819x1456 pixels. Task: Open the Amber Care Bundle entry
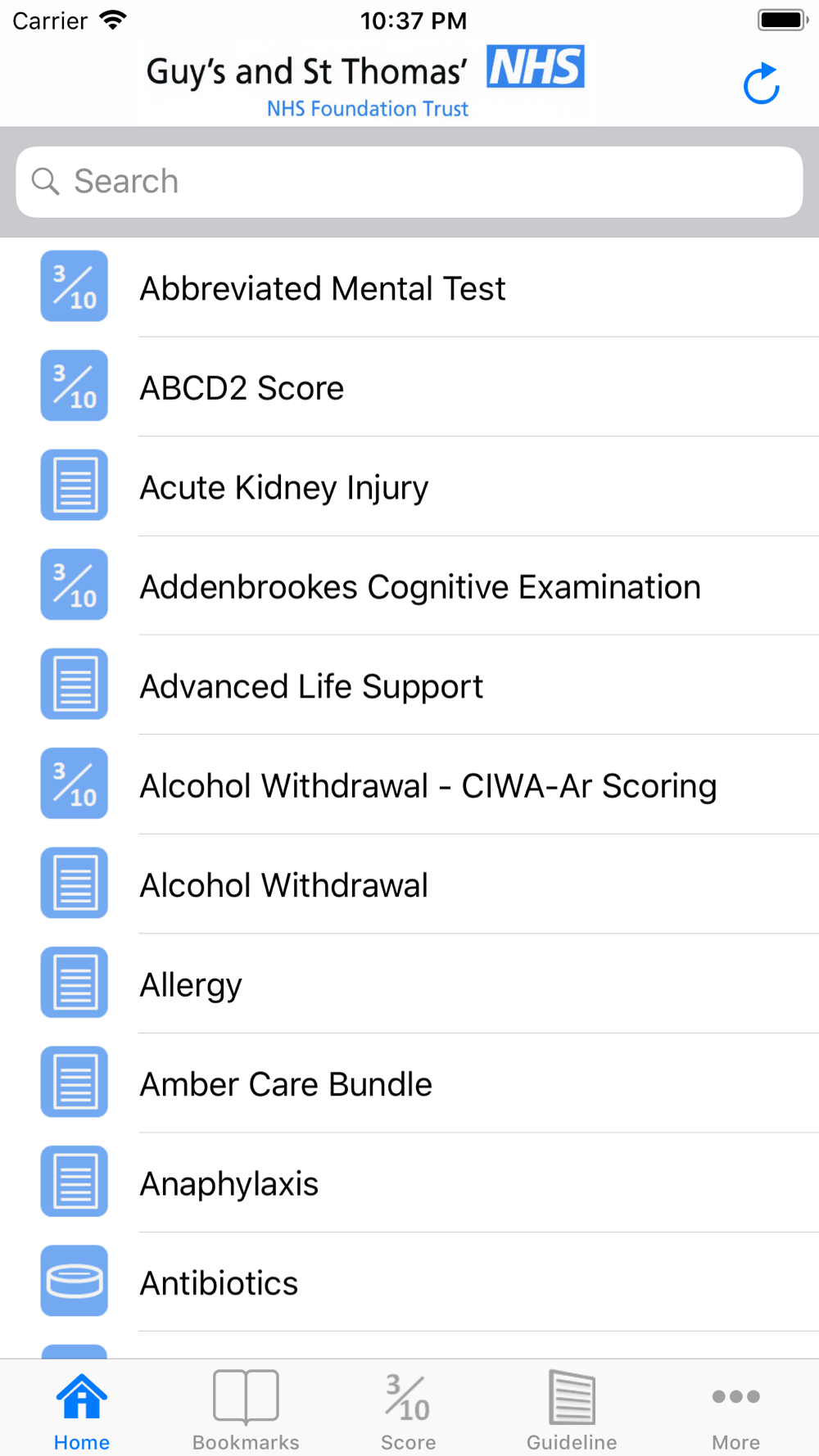pyautogui.click(x=286, y=1084)
